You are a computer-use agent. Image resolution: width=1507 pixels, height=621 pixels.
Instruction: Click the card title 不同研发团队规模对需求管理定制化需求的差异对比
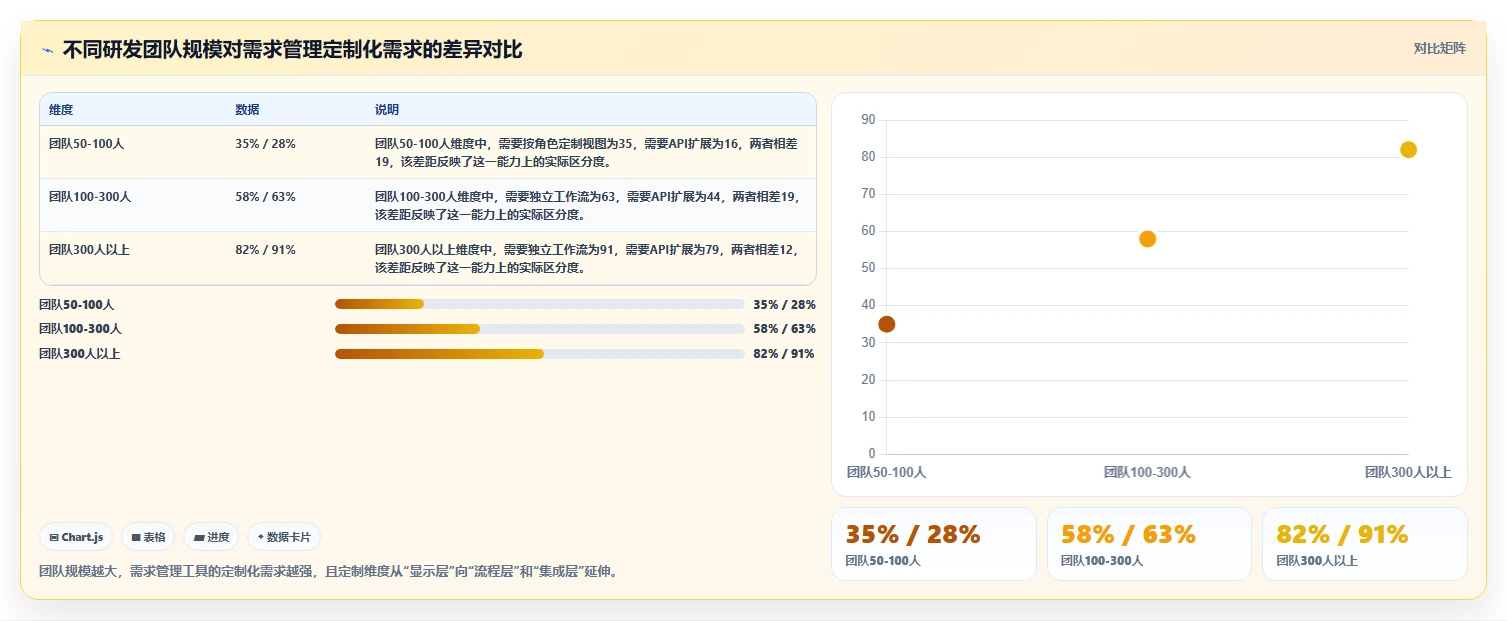(x=292, y=50)
